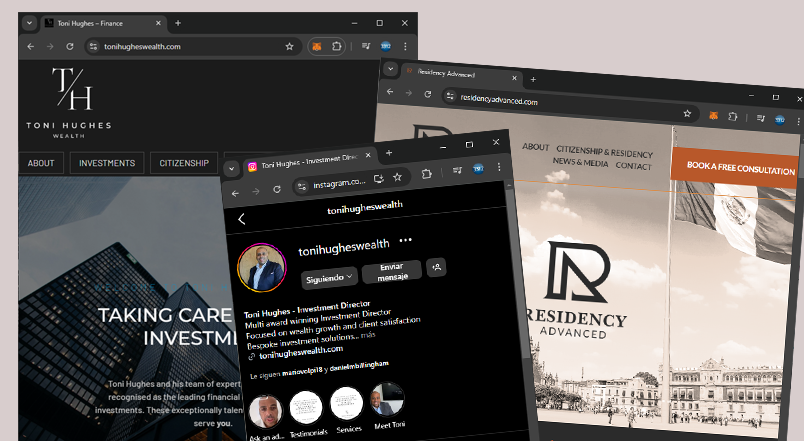Click the add-person suggestion icon on Instagram profile
This screenshot has width=804, height=441.
[x=435, y=267]
